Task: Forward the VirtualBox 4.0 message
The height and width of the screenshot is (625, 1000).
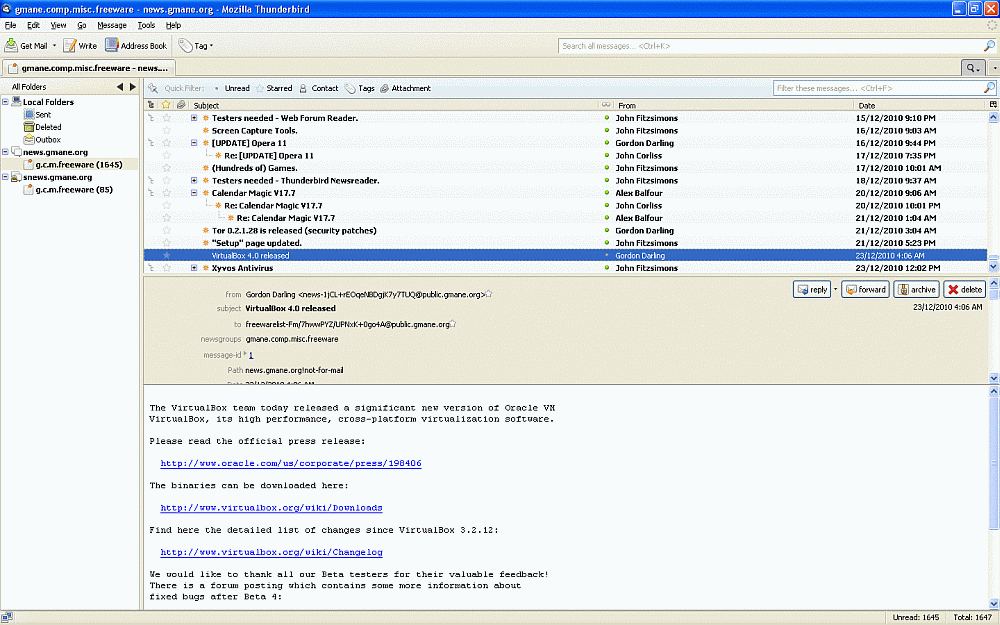Action: [864, 289]
